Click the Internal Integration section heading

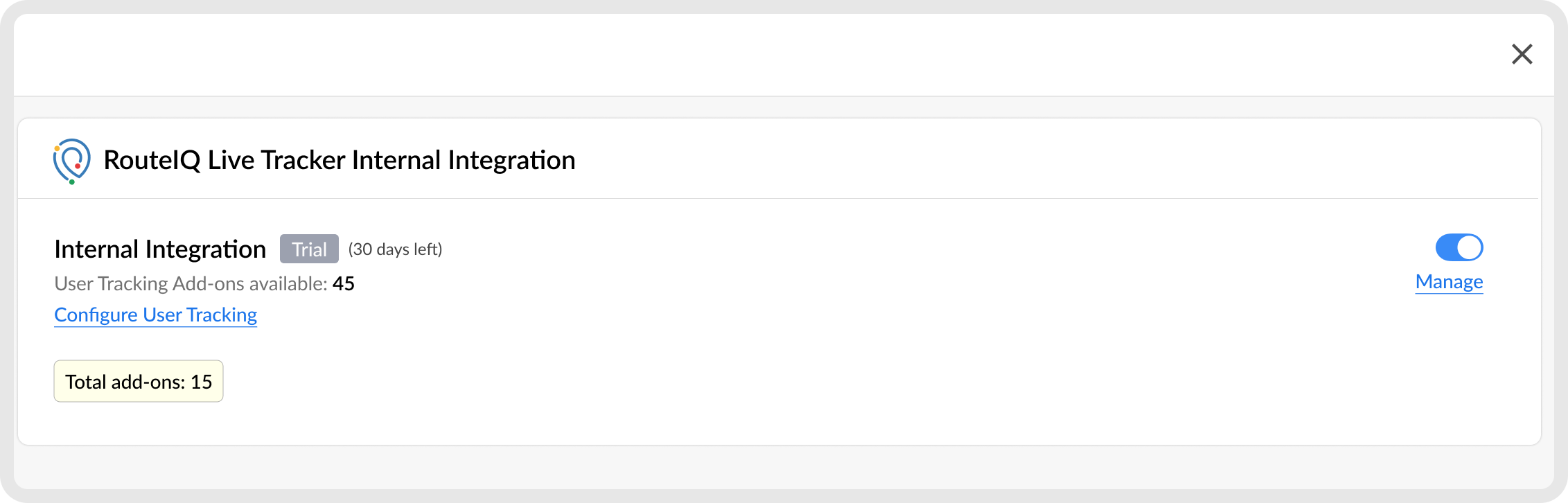[x=160, y=249]
